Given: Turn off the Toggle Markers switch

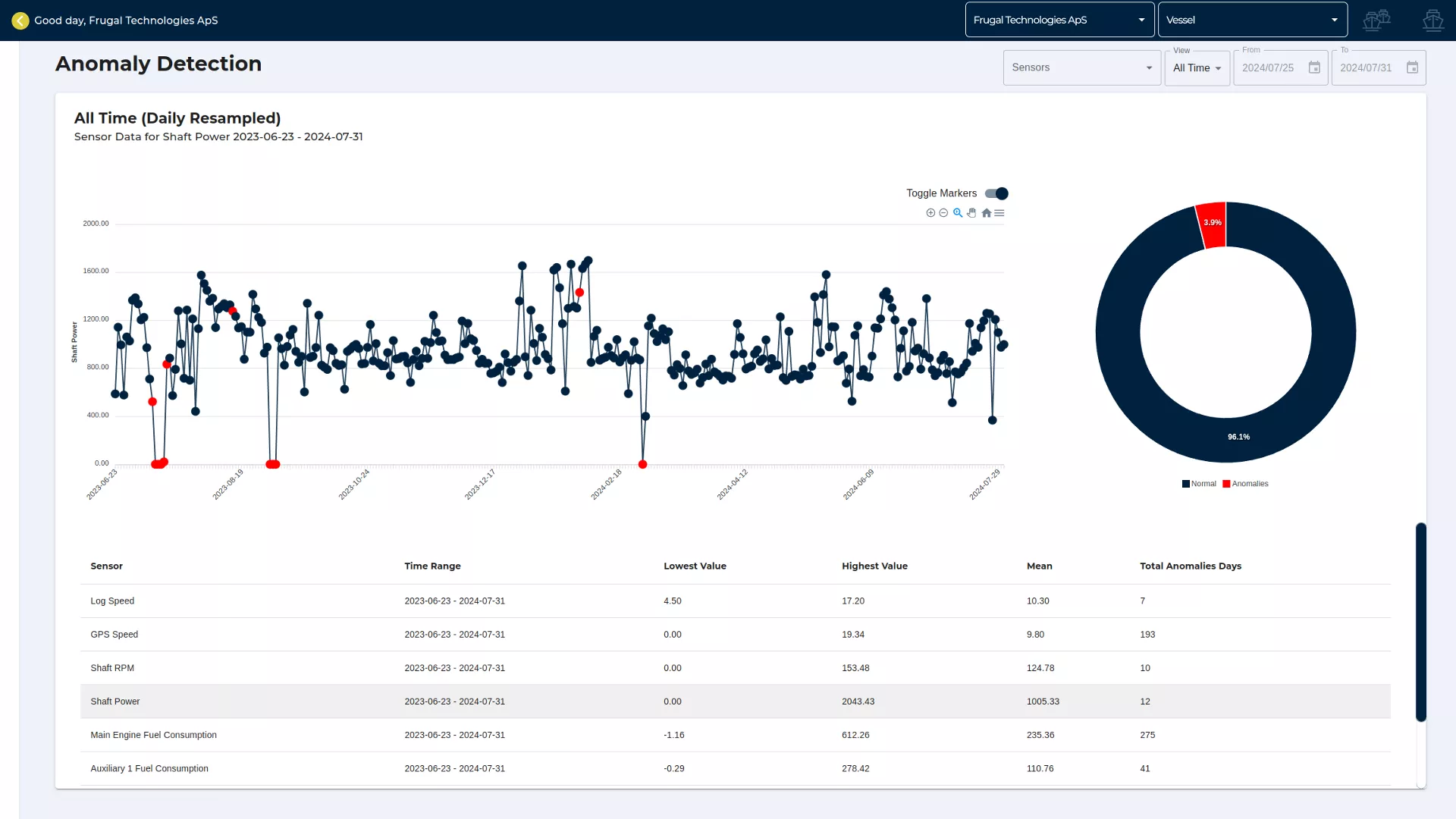Looking at the screenshot, I should [997, 193].
